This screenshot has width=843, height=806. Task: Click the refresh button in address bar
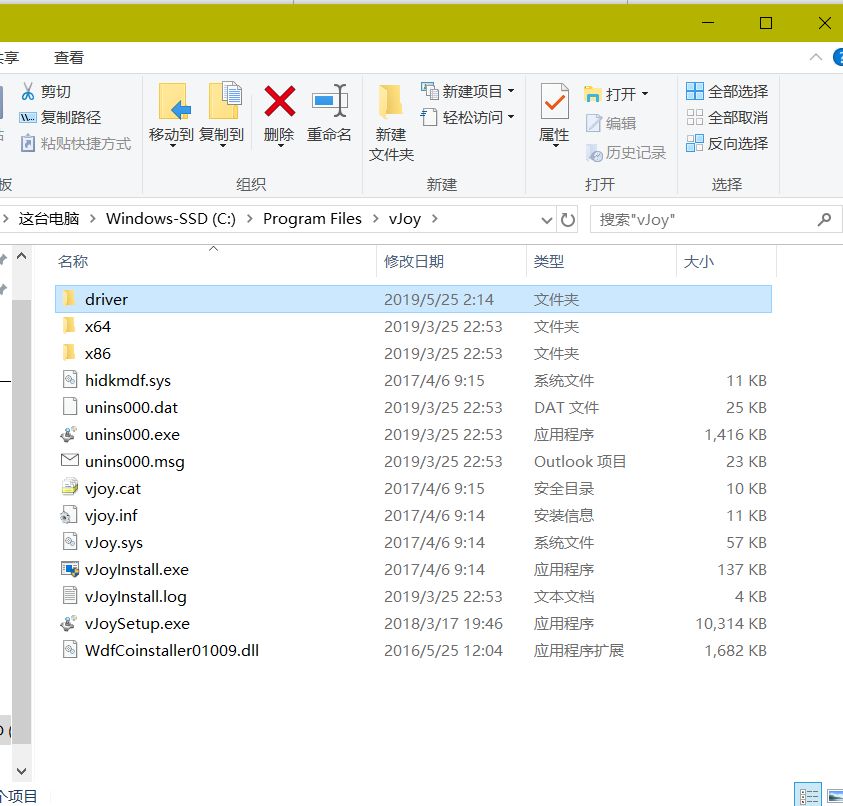568,219
